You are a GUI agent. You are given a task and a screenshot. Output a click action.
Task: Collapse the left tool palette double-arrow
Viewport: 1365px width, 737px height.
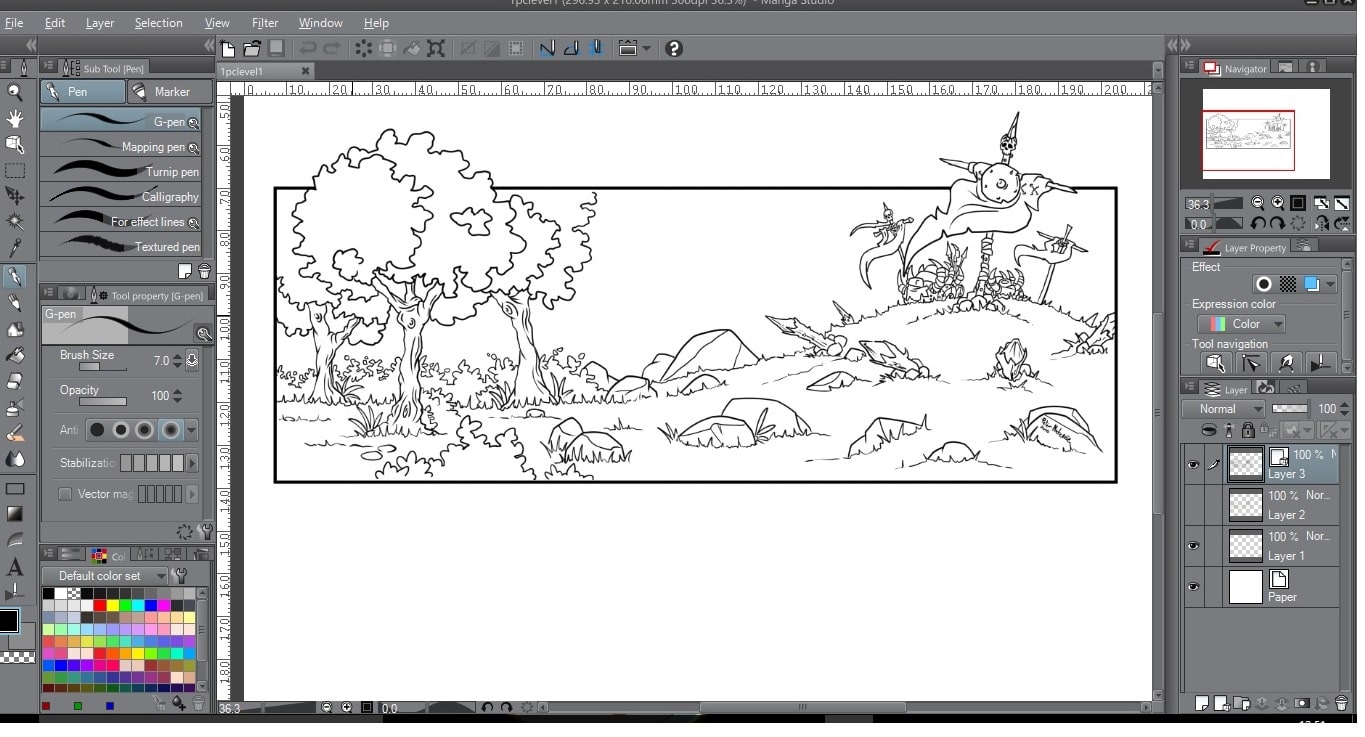click(30, 45)
